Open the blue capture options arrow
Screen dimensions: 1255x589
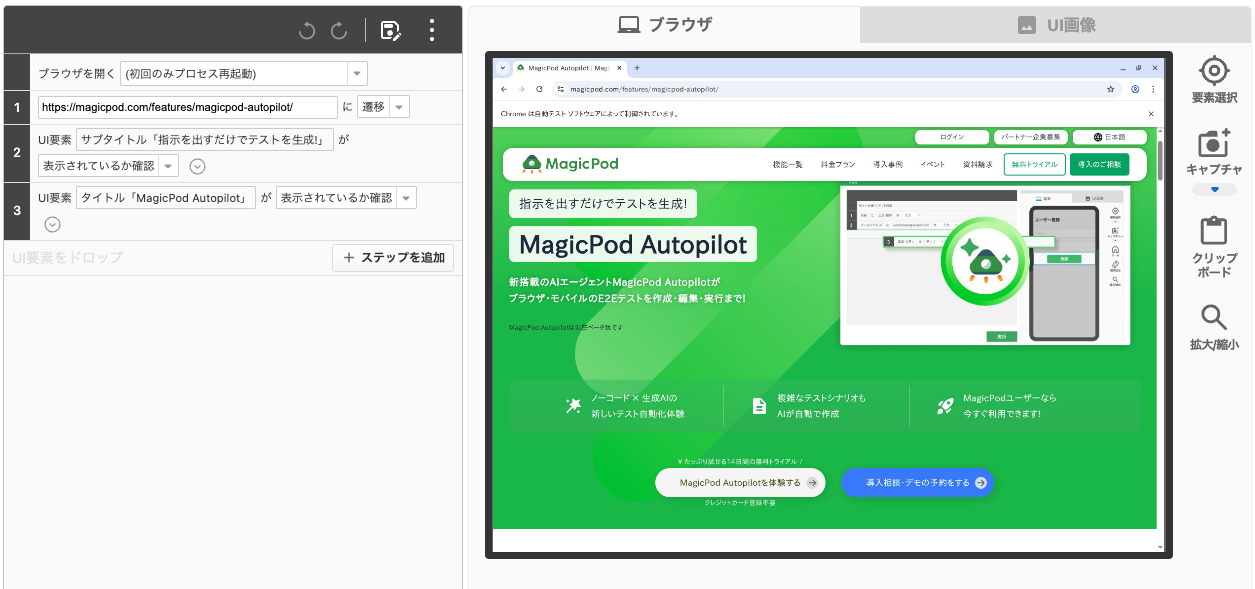point(1214,189)
